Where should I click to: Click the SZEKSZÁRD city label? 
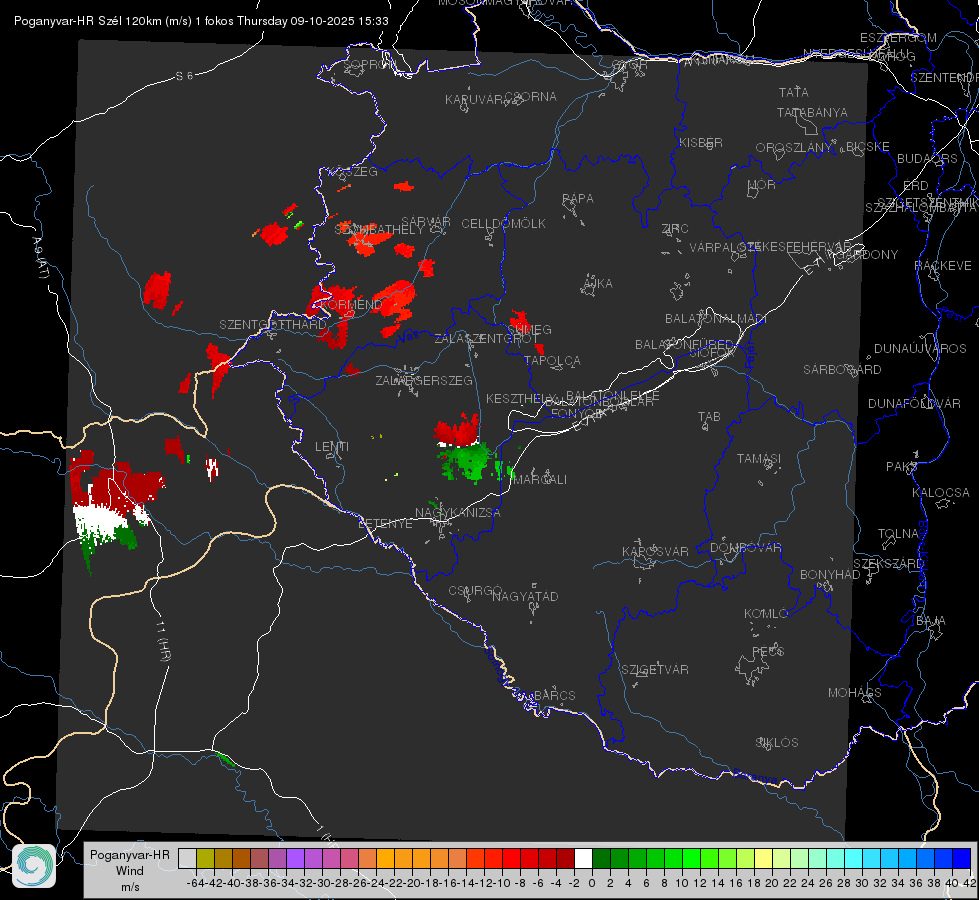[888, 564]
